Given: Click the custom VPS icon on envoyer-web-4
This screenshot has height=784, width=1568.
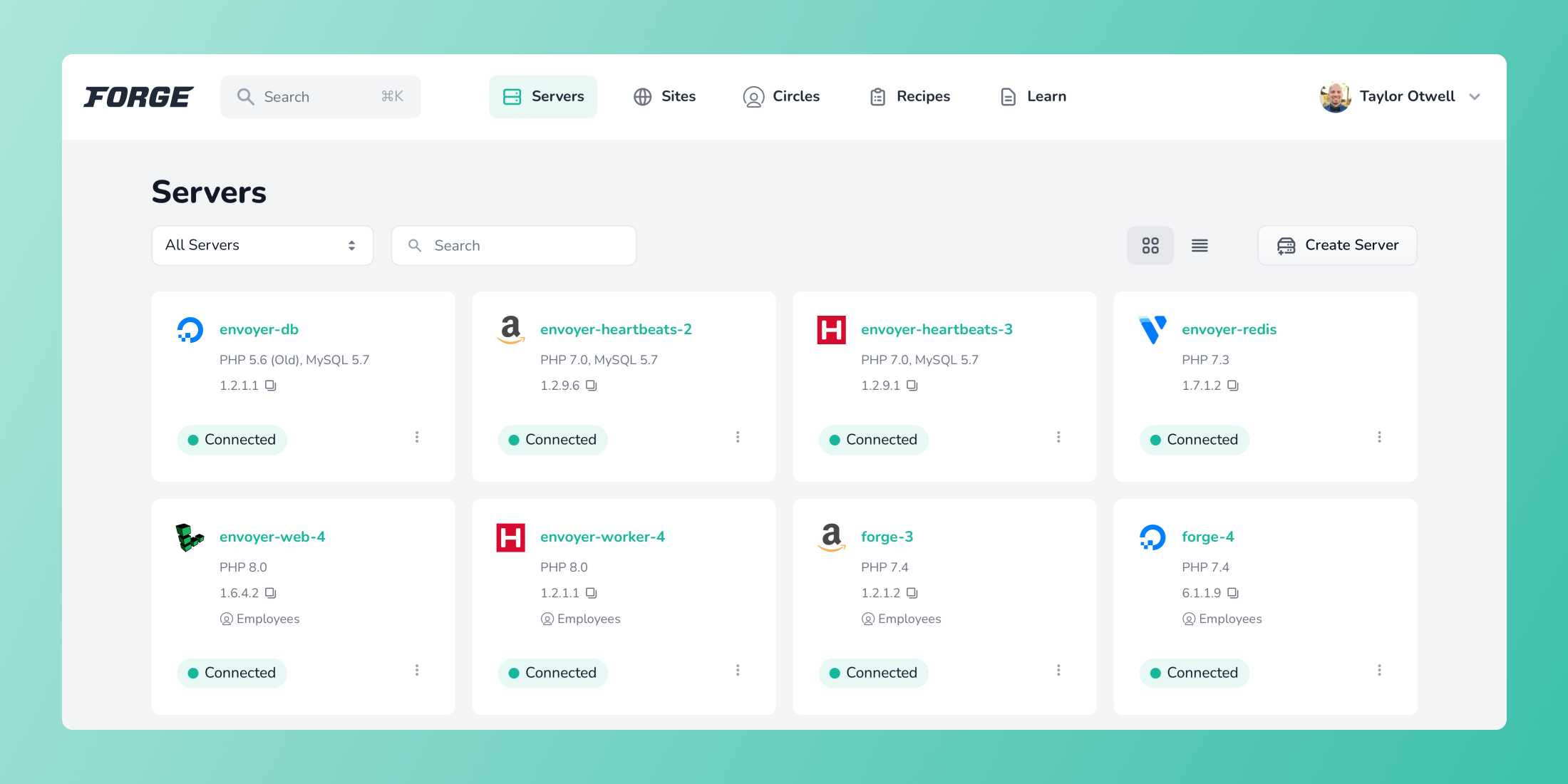Looking at the screenshot, I should pyautogui.click(x=188, y=537).
